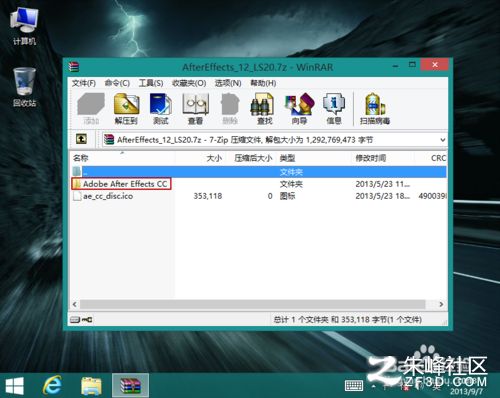The width and height of the screenshot is (500, 398).
Task: Expand the archive path dropdown arrow
Action: click(x=442, y=140)
